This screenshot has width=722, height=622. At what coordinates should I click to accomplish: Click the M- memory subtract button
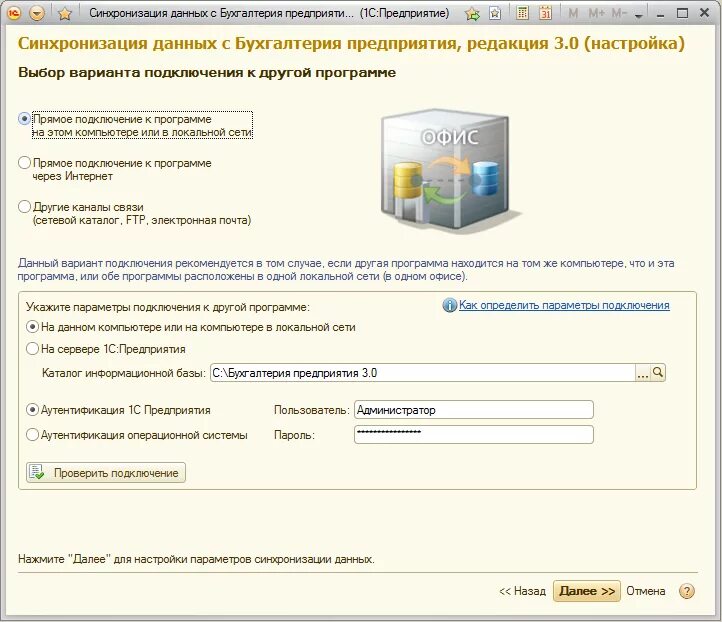(619, 13)
